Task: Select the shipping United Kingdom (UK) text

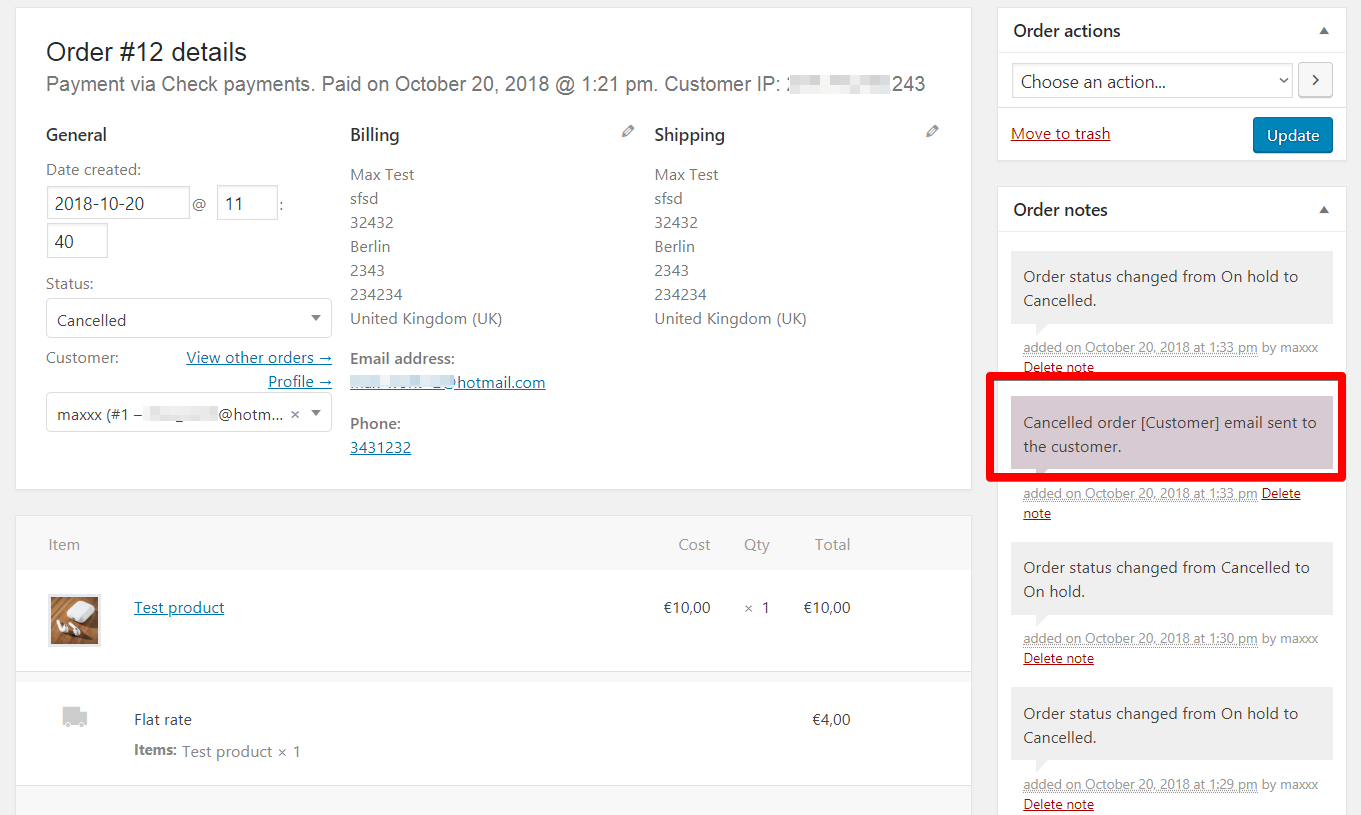Action: pyautogui.click(x=730, y=318)
